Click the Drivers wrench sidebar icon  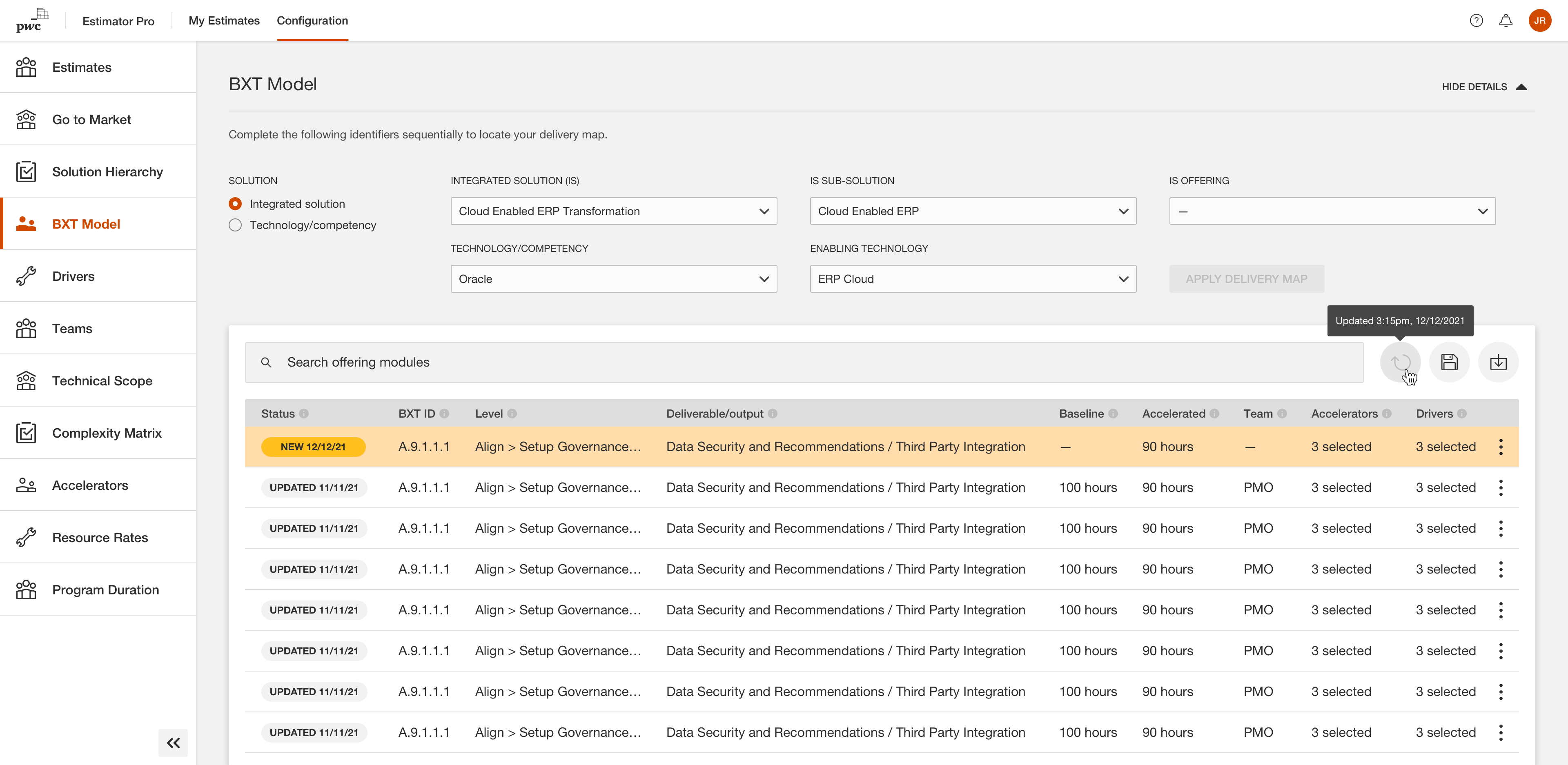pos(26,276)
